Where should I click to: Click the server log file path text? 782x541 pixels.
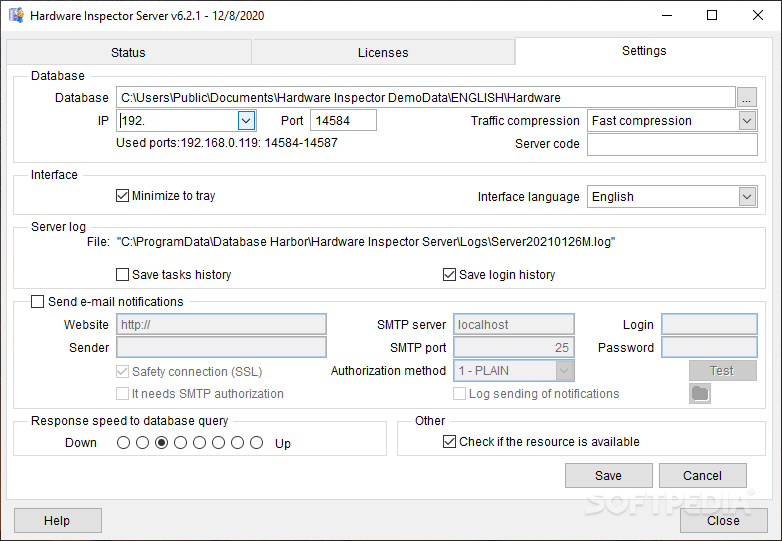[x=366, y=242]
